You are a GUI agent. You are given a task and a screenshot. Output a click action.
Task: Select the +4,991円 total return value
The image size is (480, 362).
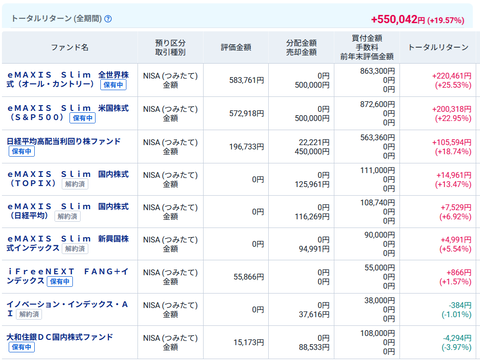(456, 240)
